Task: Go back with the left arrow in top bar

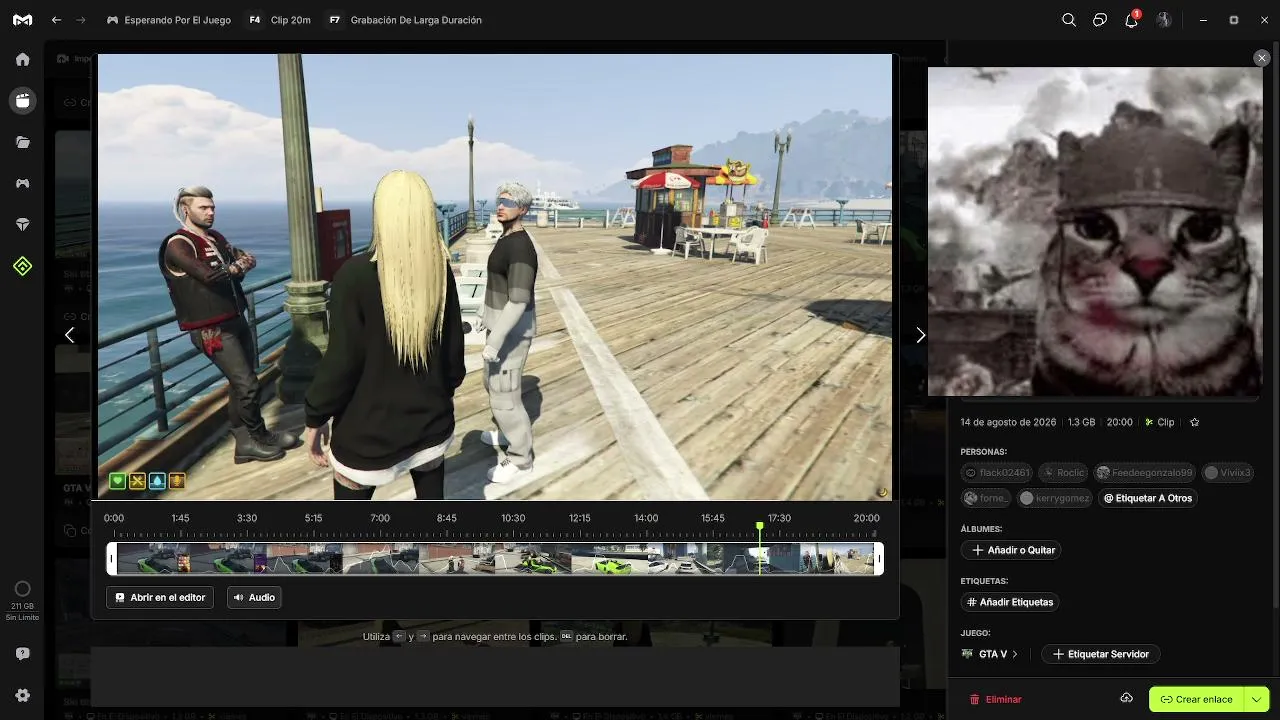Action: [x=56, y=20]
